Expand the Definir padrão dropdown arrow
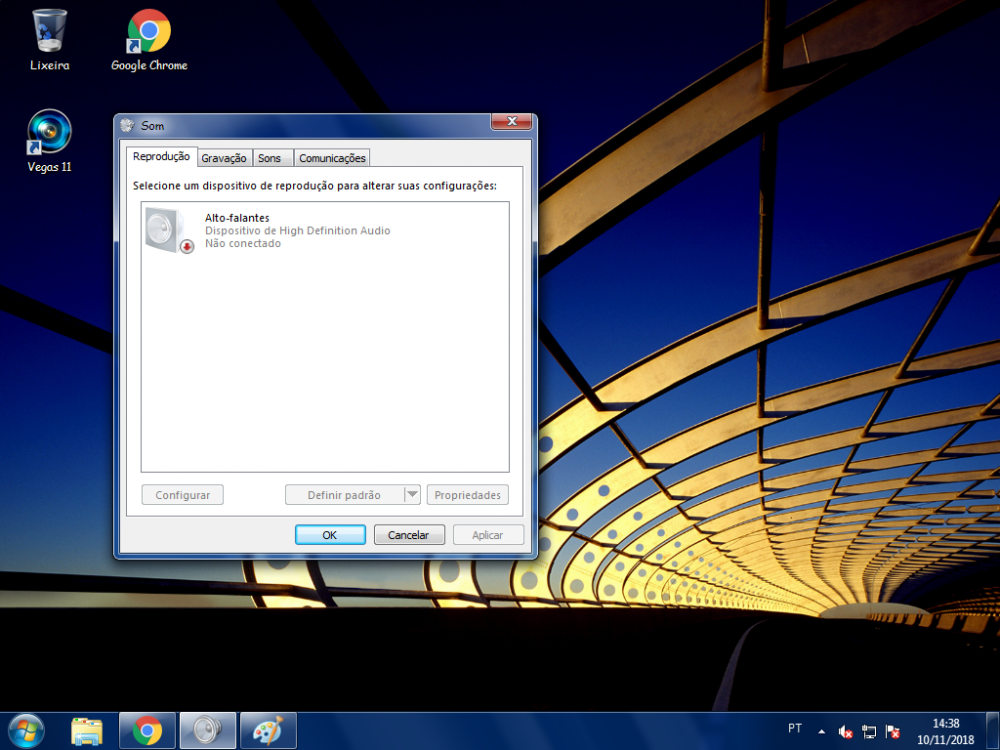This screenshot has width=1000, height=750. click(413, 495)
